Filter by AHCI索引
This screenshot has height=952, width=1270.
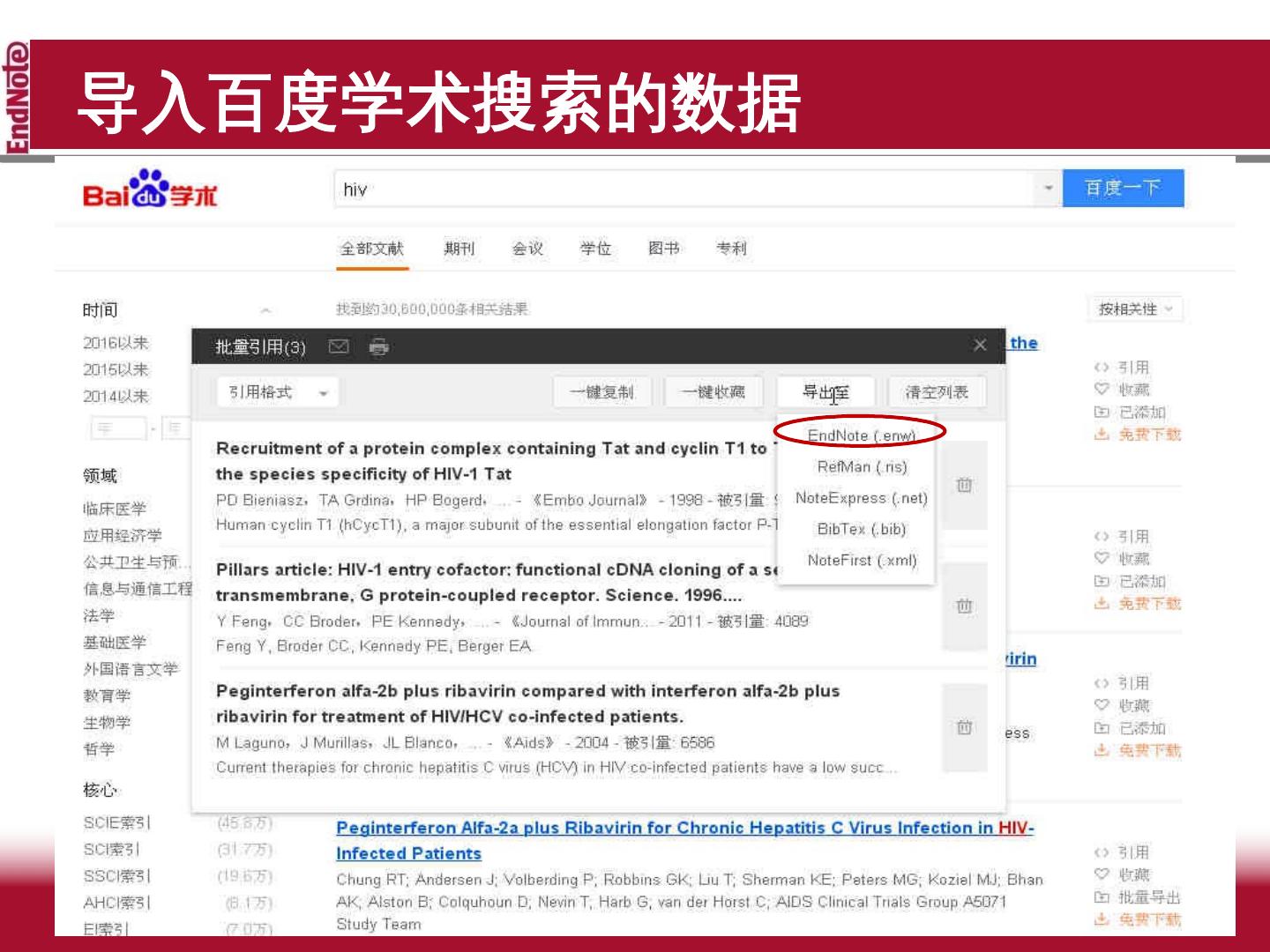point(116,903)
